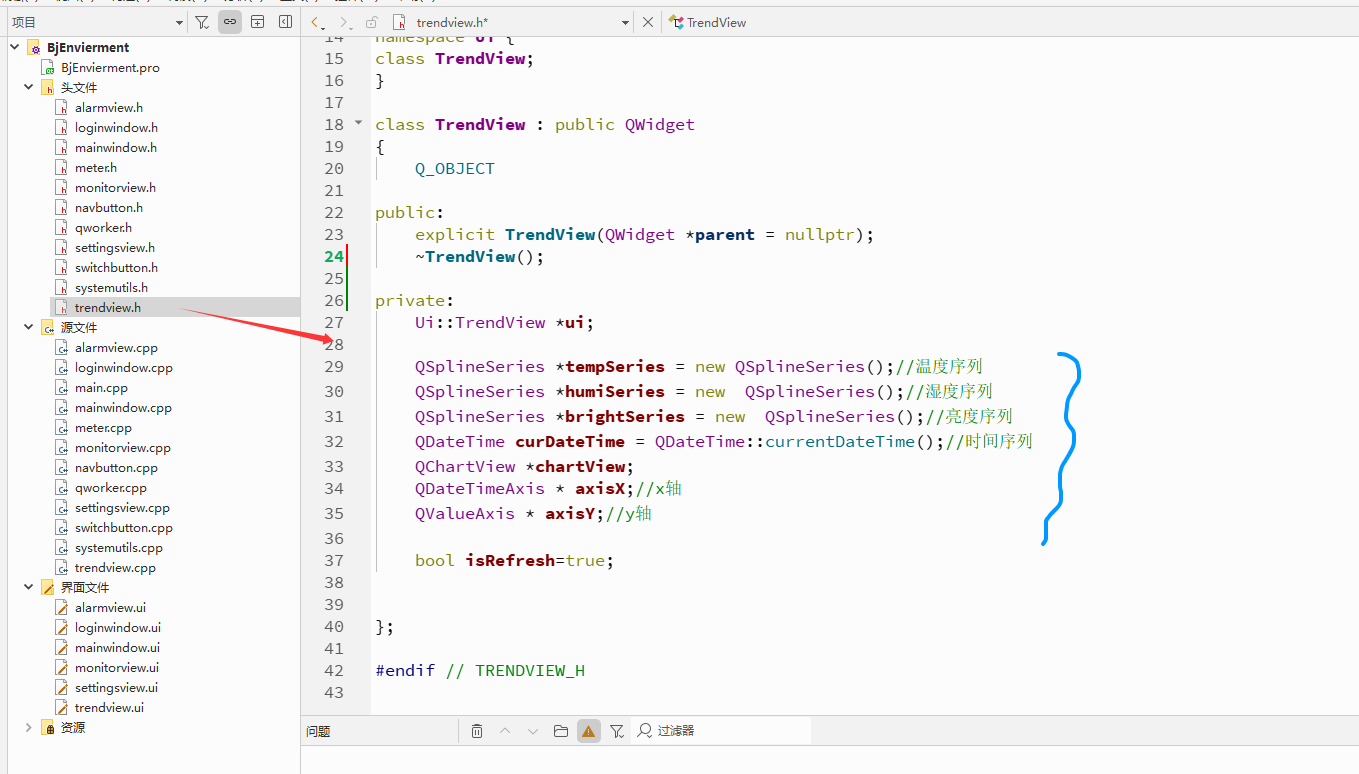Collapse the 源文件 folder
This screenshot has width=1359, height=774.
[28, 327]
